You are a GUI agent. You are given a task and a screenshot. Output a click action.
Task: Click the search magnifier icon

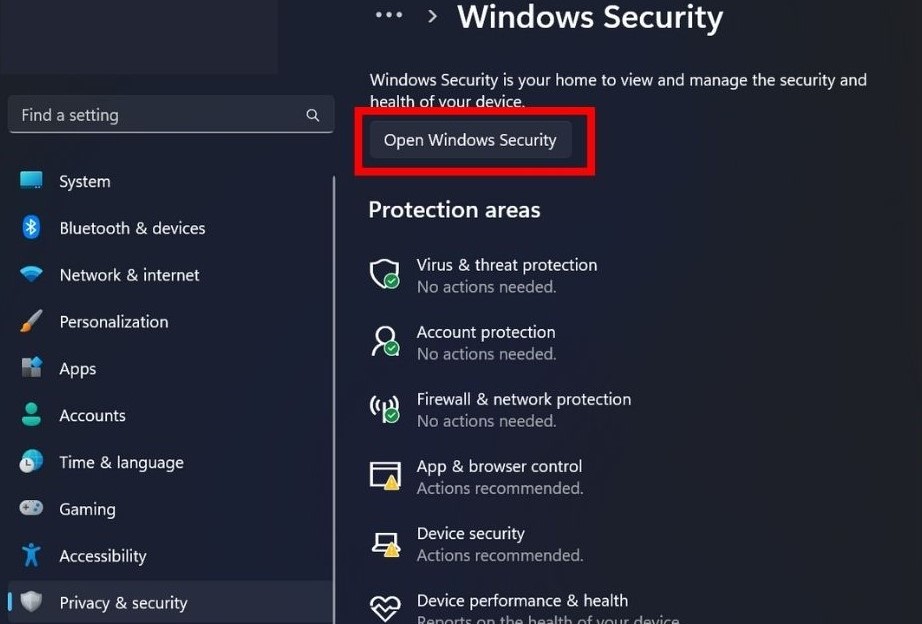point(312,114)
